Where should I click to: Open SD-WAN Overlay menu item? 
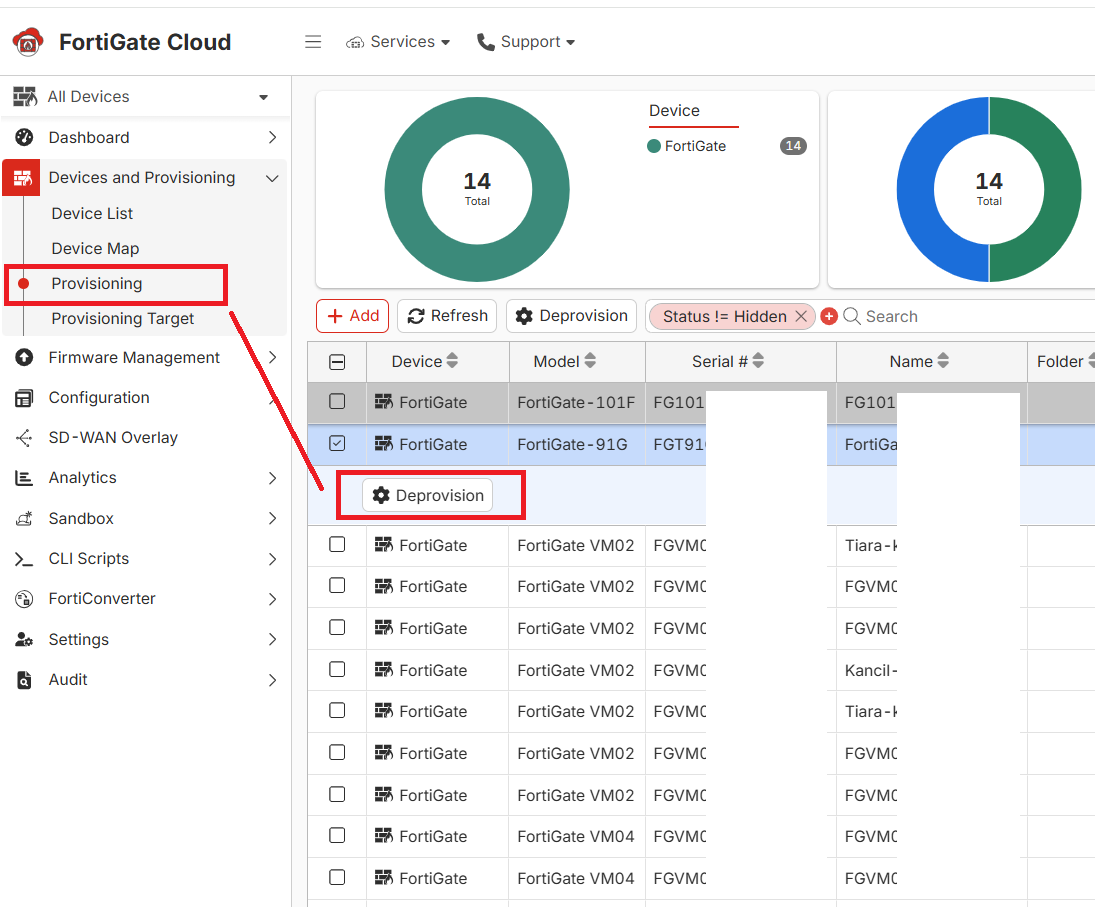click(x=113, y=438)
